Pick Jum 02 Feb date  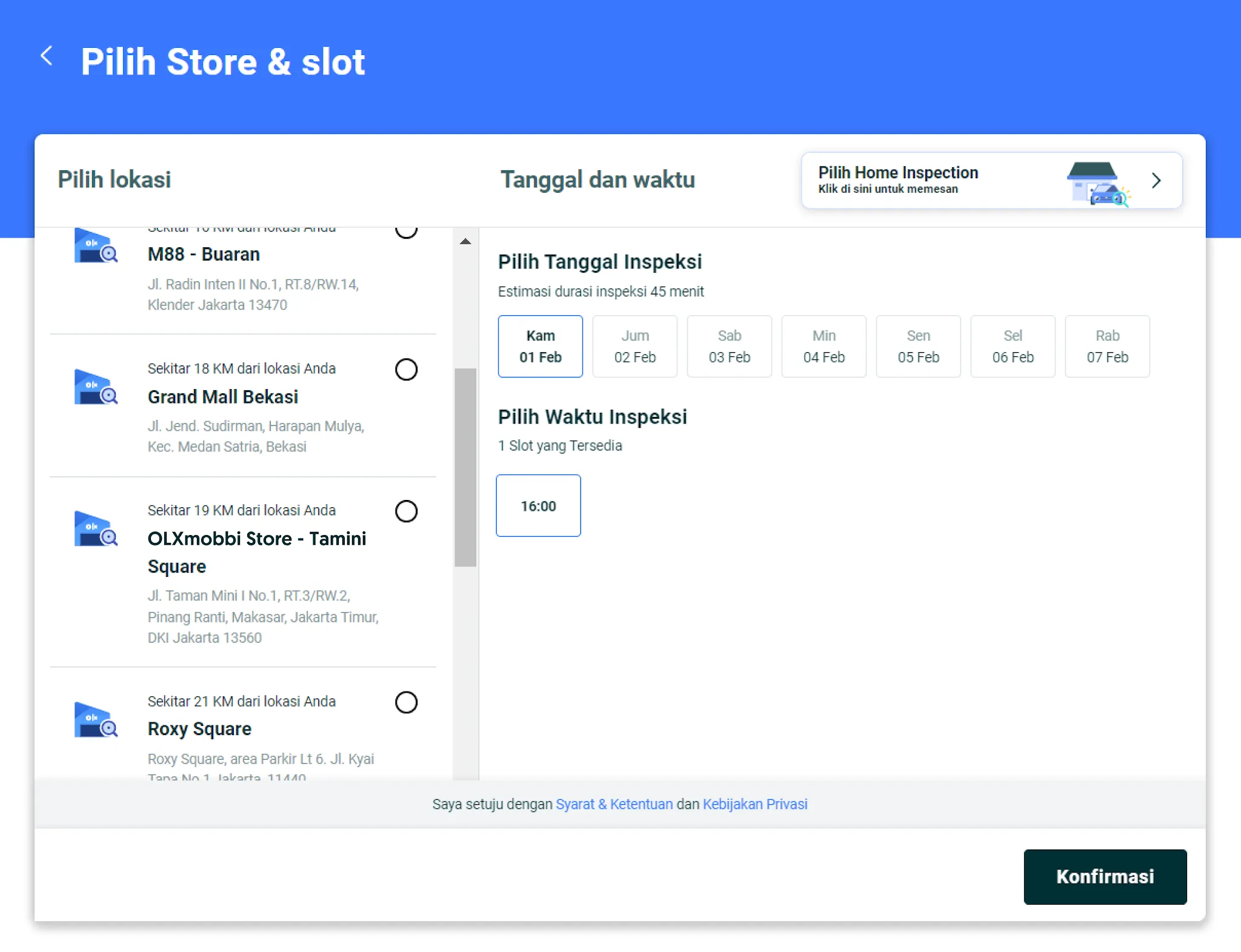[x=635, y=346]
